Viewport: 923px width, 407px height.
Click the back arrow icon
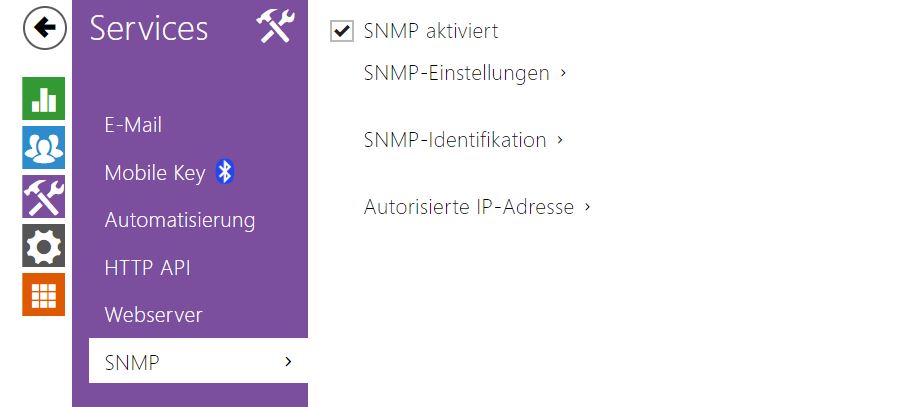pos(44,30)
